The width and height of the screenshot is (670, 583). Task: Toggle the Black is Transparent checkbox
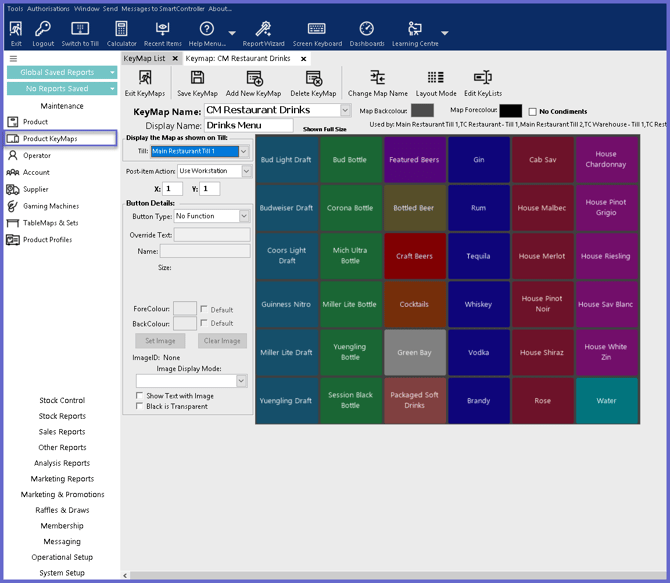pyautogui.click(x=140, y=407)
